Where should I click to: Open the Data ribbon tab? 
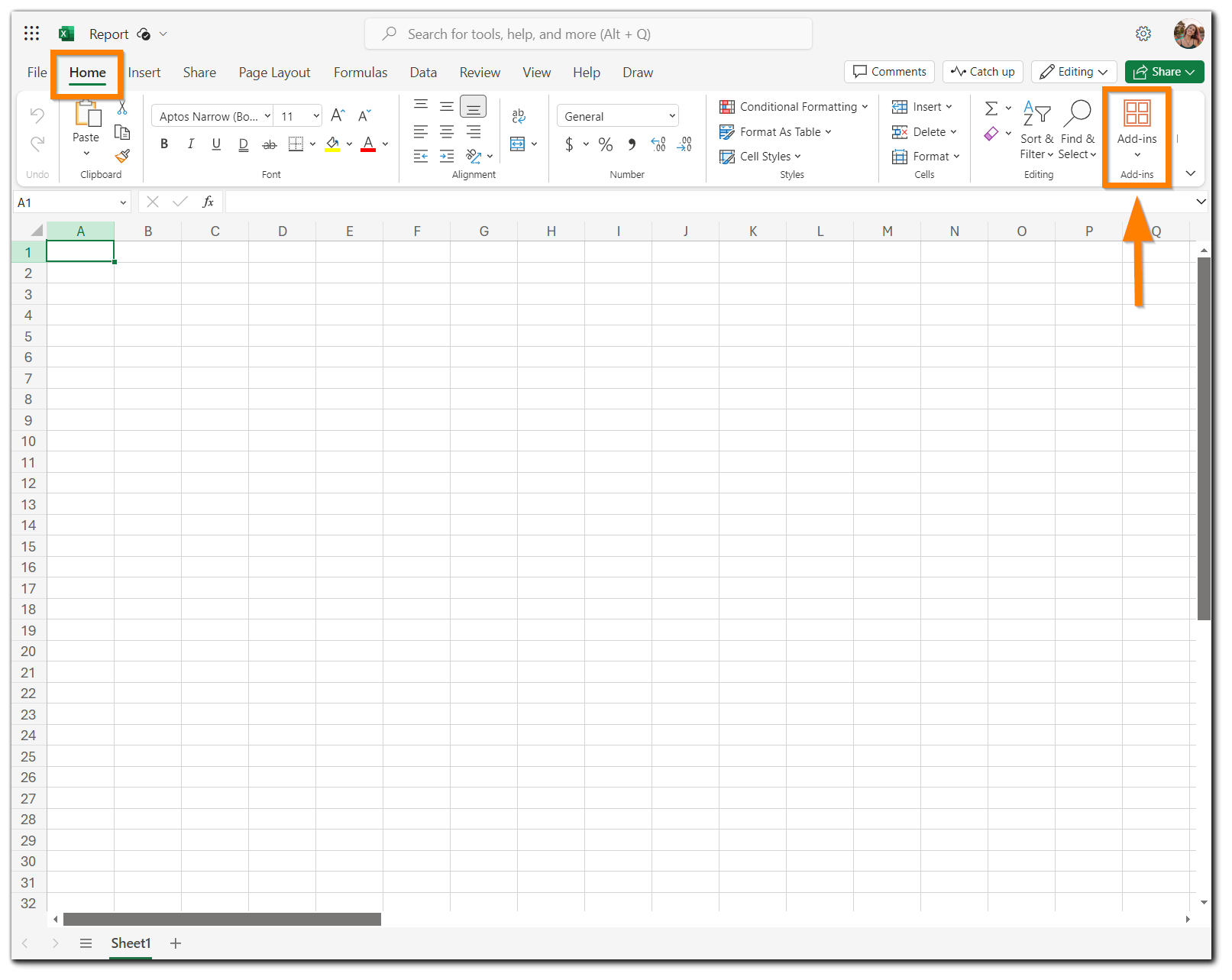pos(422,72)
